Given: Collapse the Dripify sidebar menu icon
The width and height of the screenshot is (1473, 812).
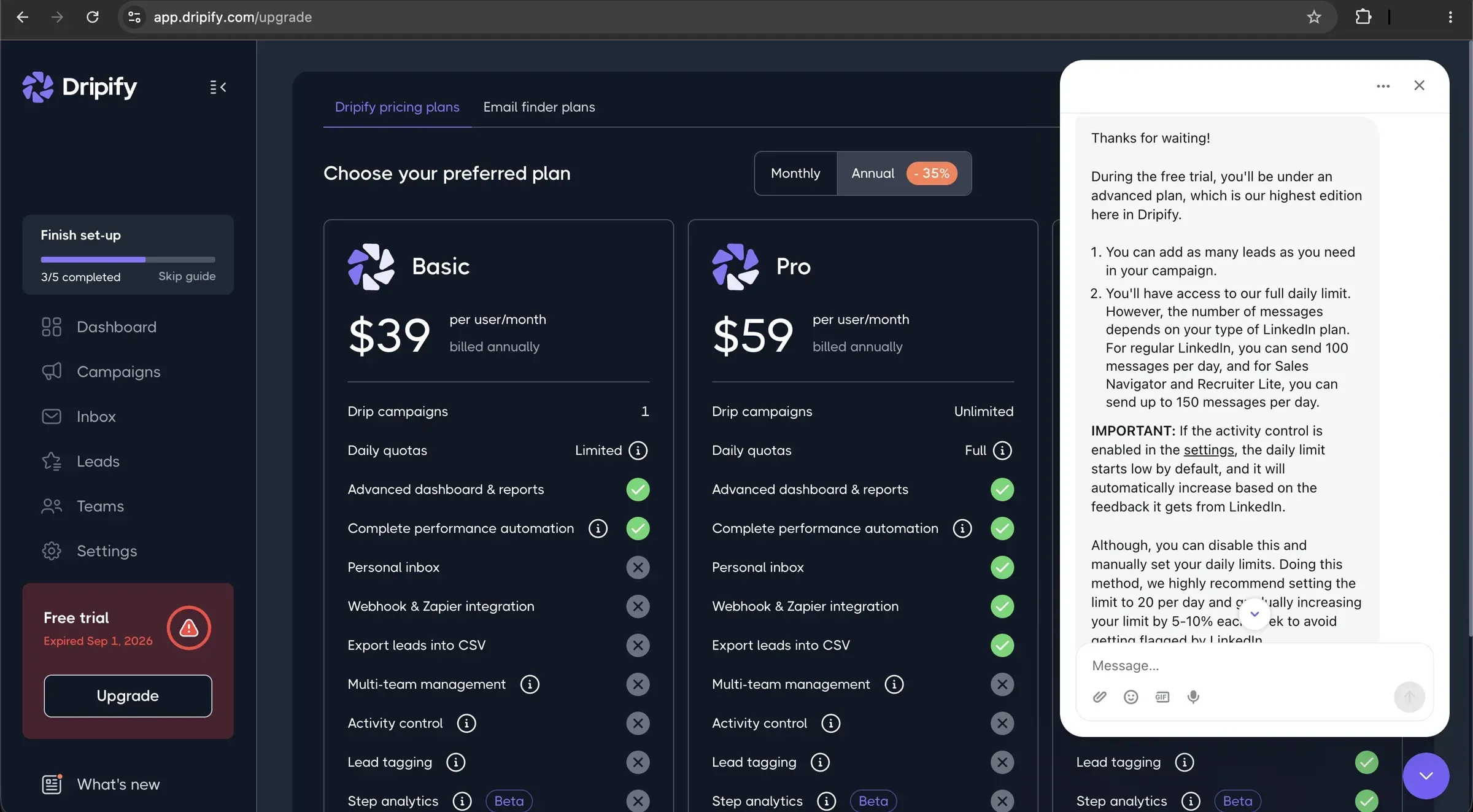Looking at the screenshot, I should (x=218, y=87).
